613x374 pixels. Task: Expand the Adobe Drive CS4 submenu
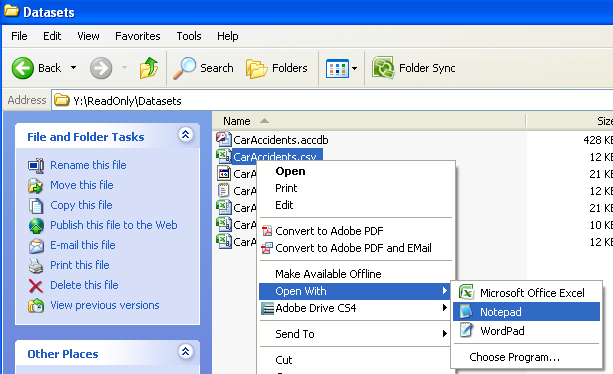point(356,308)
